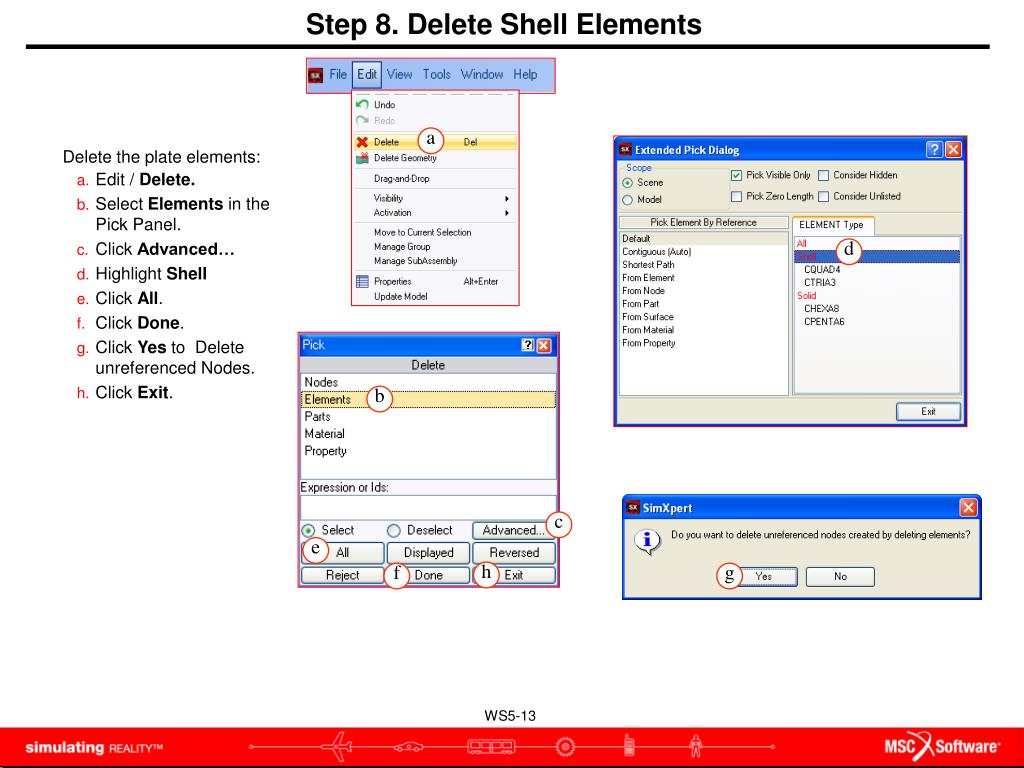The width and height of the screenshot is (1024, 768).
Task: Click the Reversed button
Action: [514, 552]
